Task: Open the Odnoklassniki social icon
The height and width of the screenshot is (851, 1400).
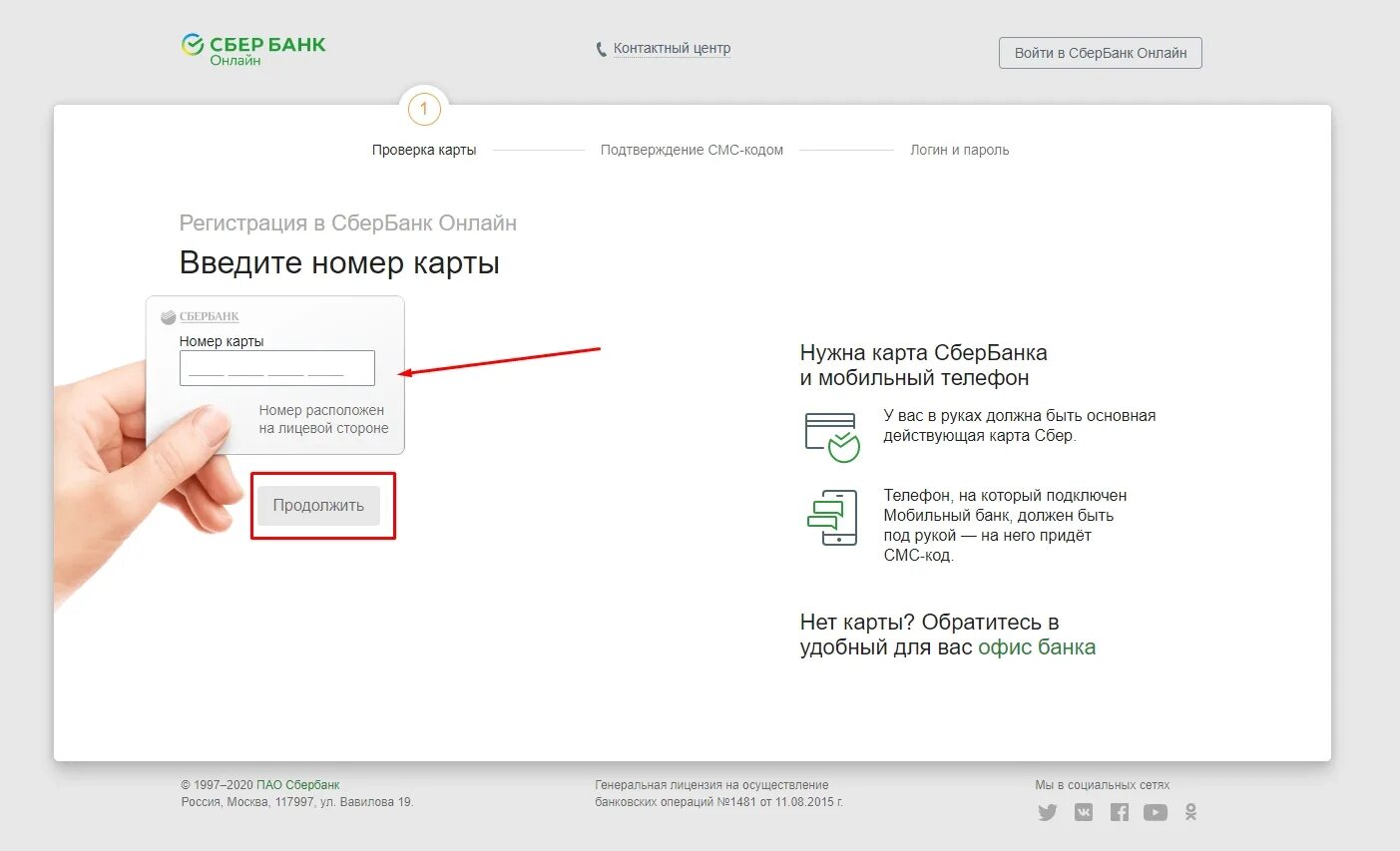Action: coord(1190,812)
